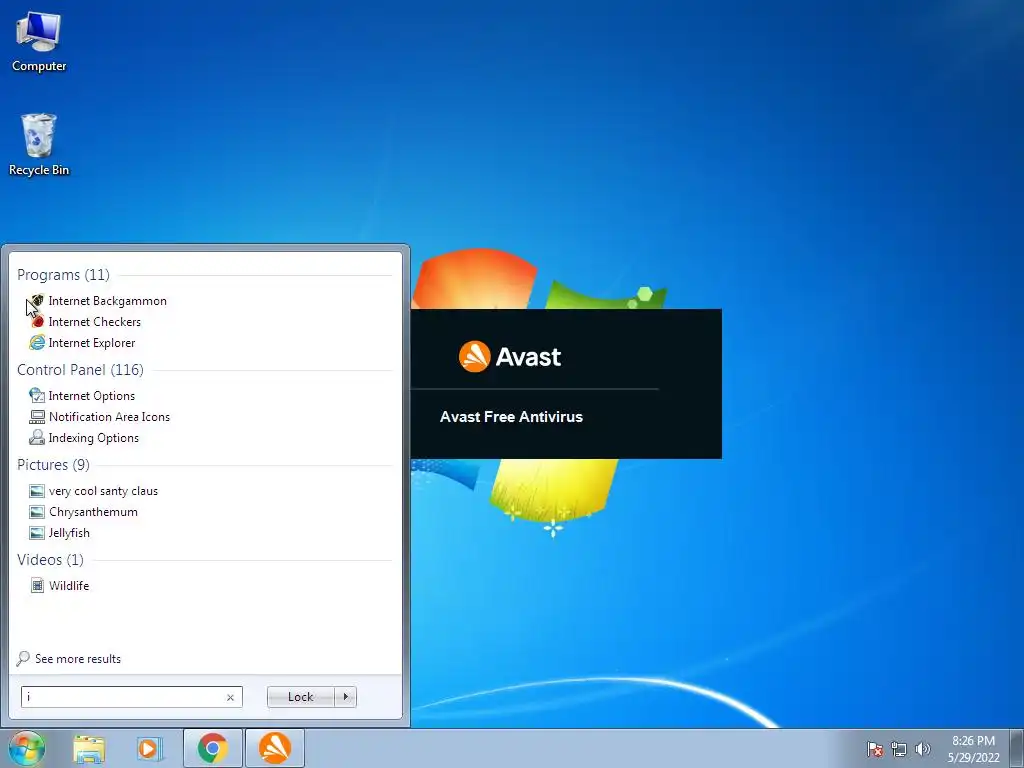Click the Notification Area Icons icon
Screen dimensions: 1024x768
pos(37,417)
